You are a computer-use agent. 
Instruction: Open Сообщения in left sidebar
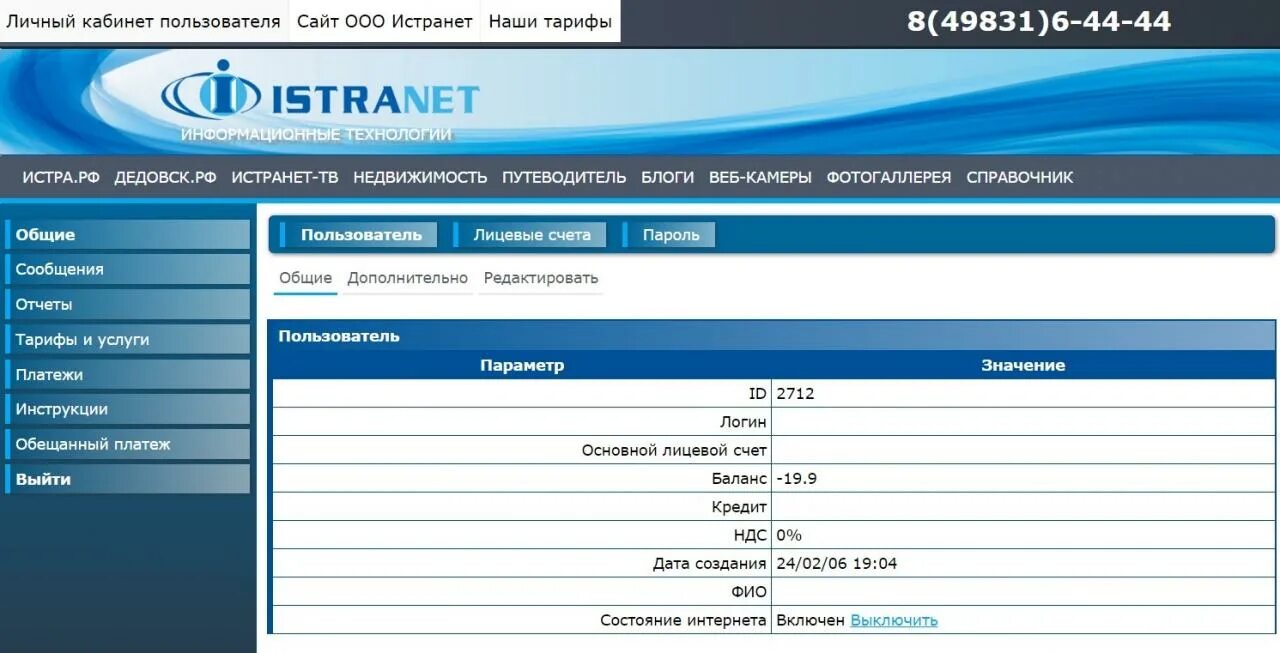click(127, 270)
